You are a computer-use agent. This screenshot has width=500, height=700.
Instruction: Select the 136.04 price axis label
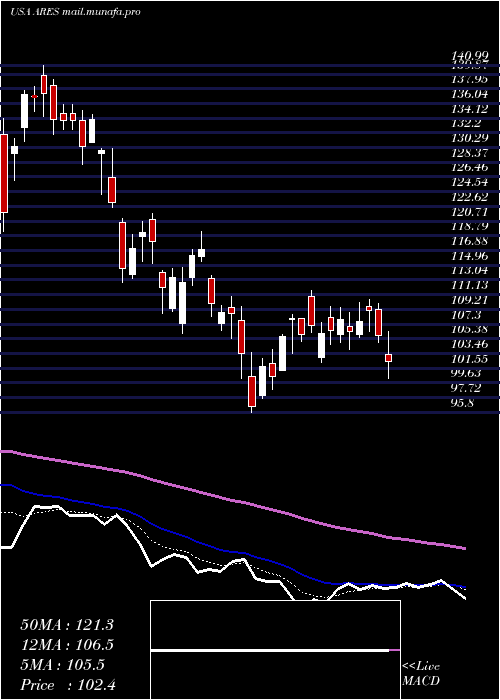[470, 94]
